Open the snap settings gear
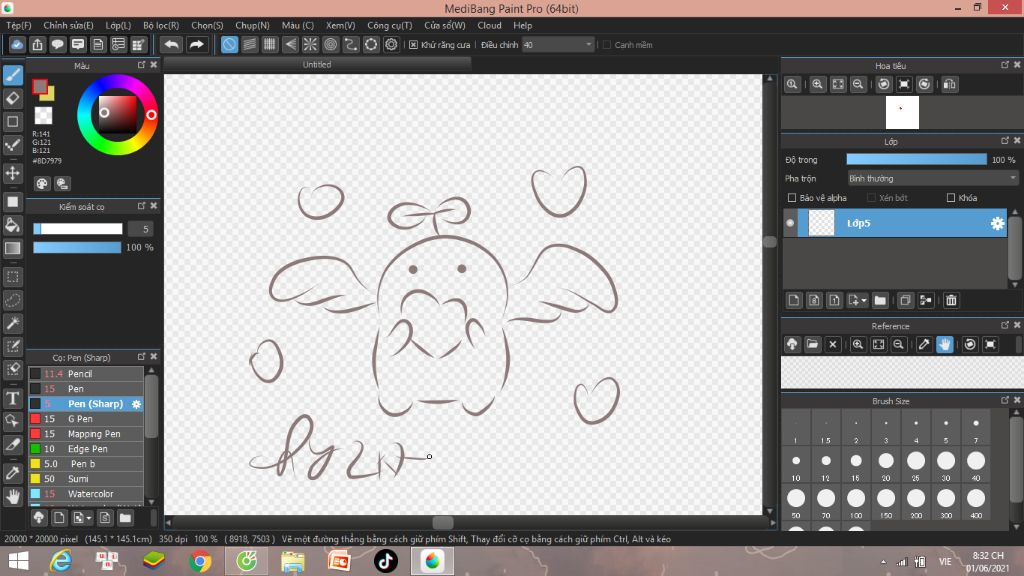The height and width of the screenshot is (576, 1024). point(391,44)
